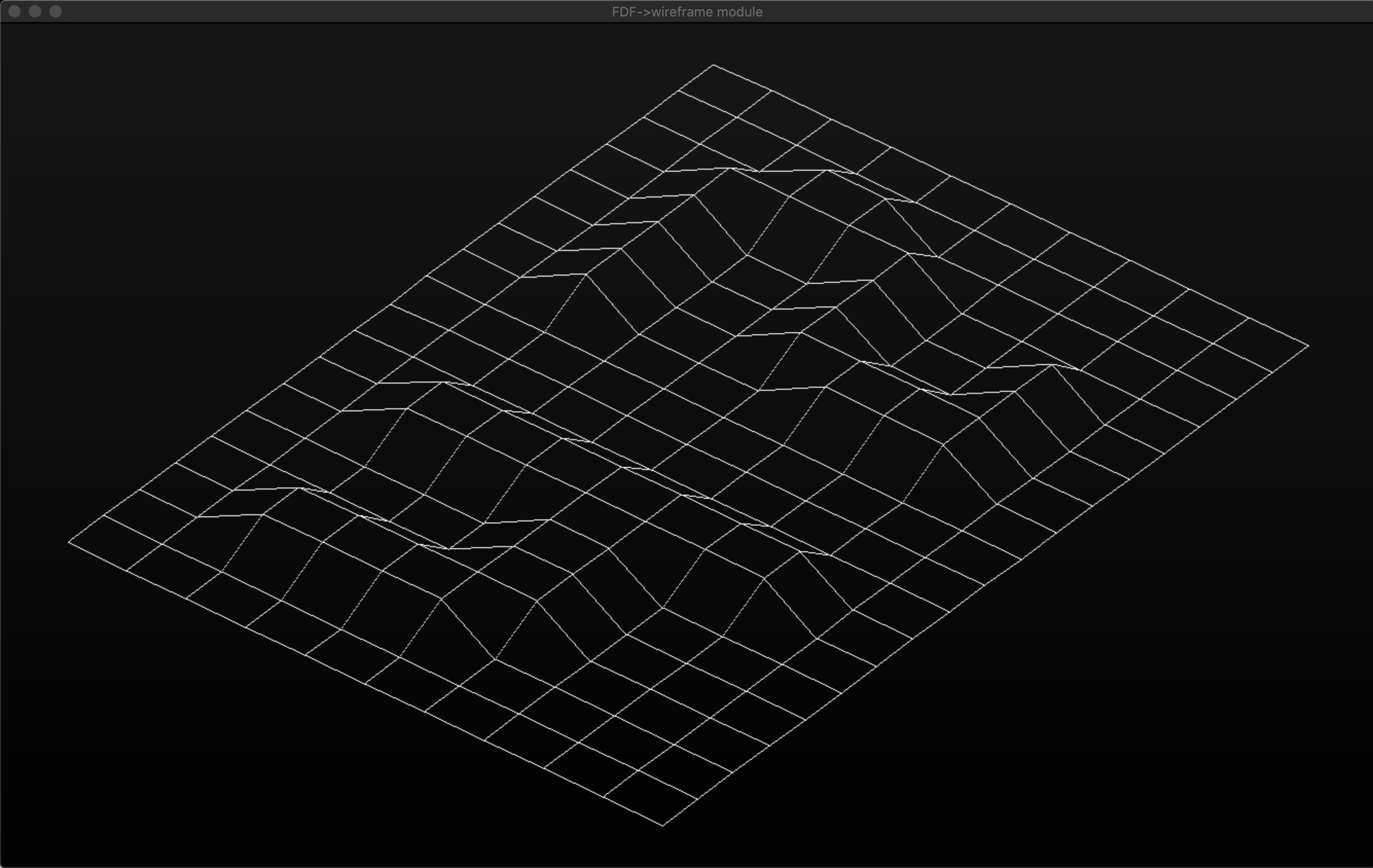Viewport: 1373px width, 868px height.
Task: Click title bar space right of the title
Action: tap(1055, 12)
